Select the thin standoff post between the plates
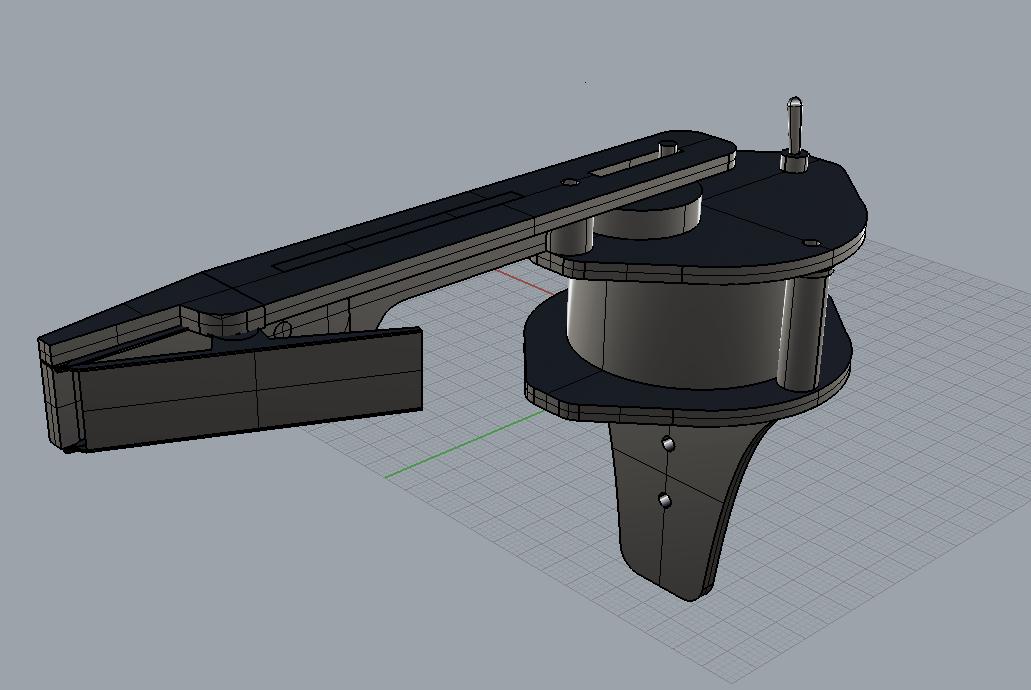 tap(802, 332)
